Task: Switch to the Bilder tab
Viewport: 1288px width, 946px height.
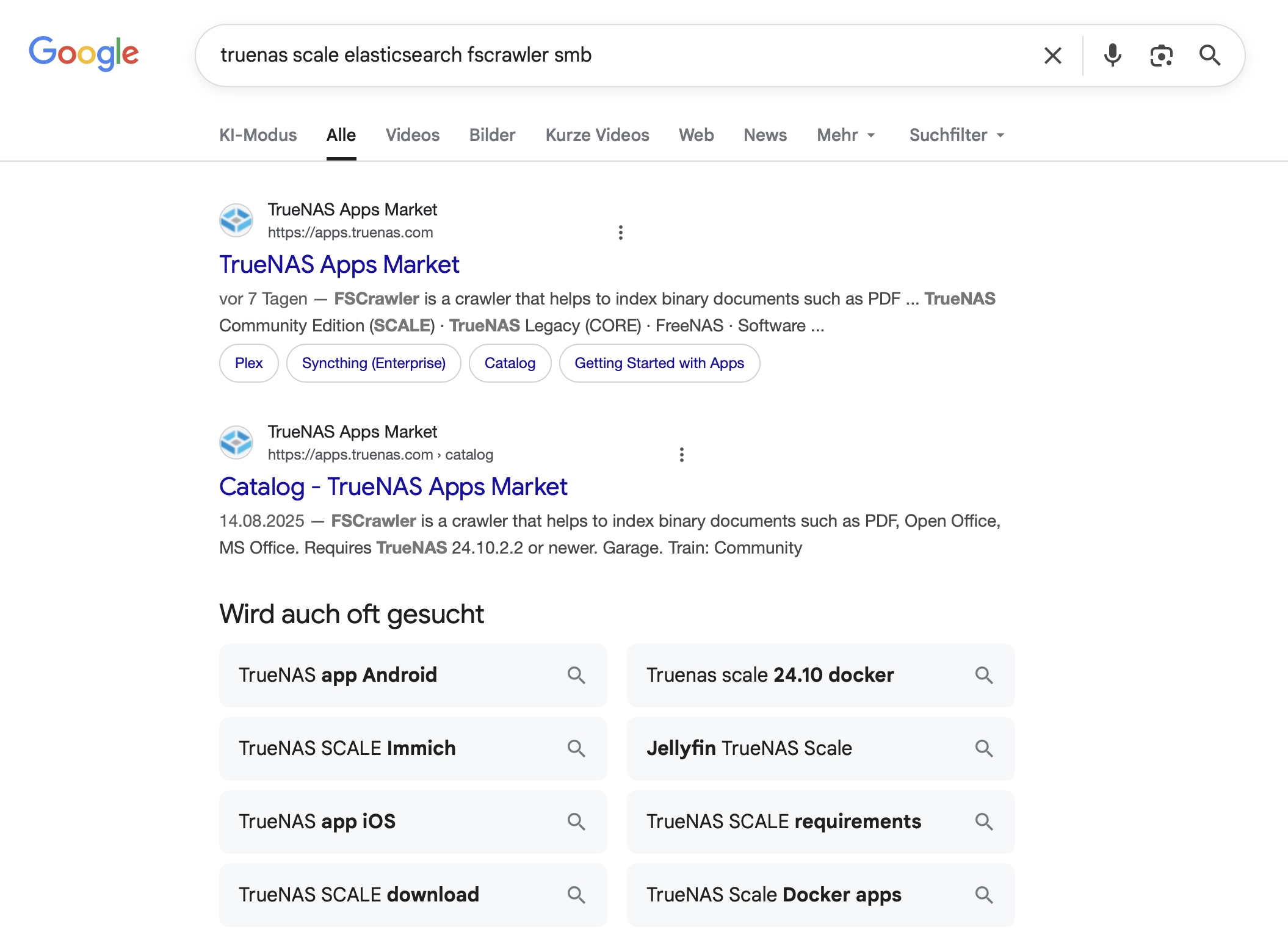Action: 492,135
